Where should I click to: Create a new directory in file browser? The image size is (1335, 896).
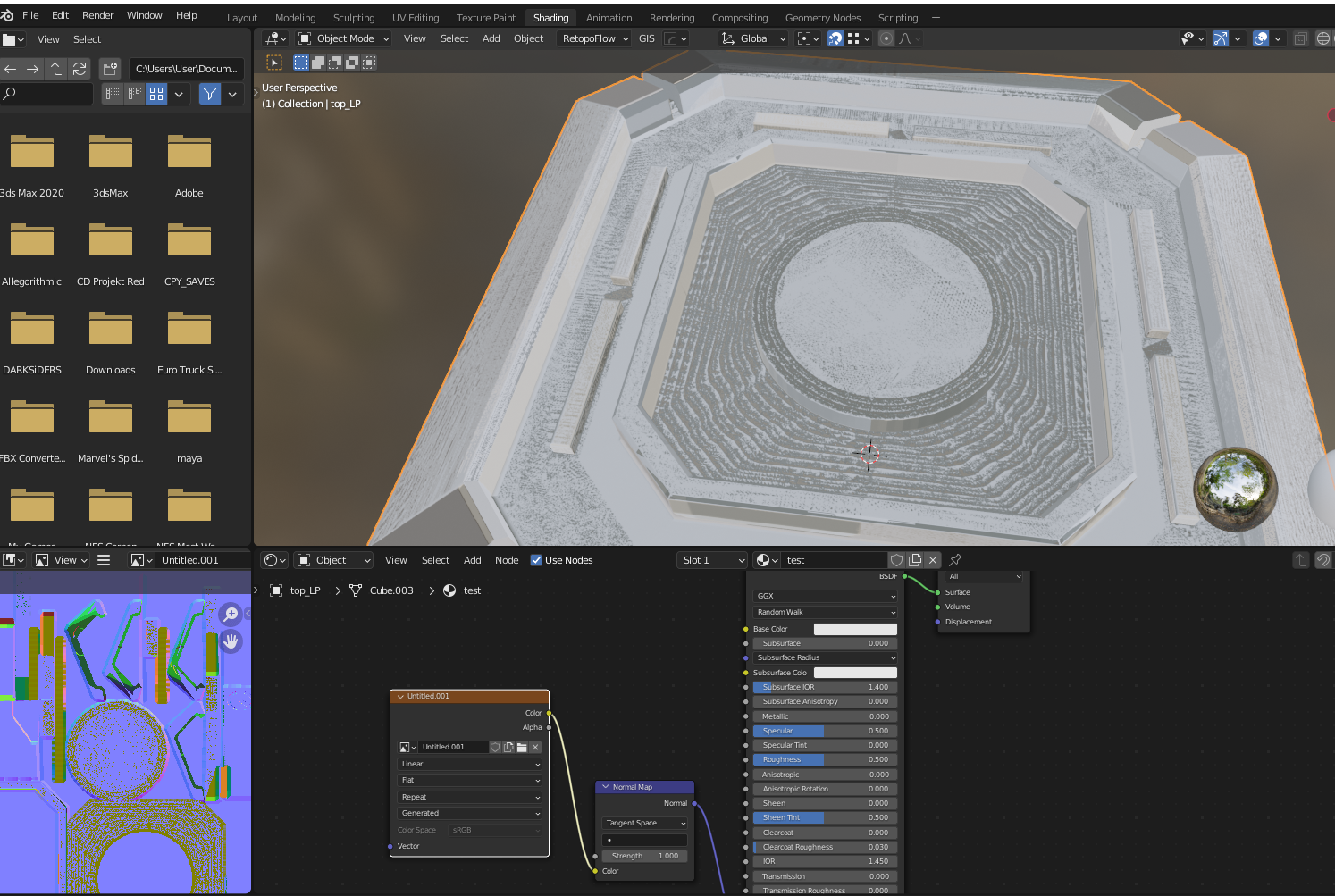click(110, 69)
